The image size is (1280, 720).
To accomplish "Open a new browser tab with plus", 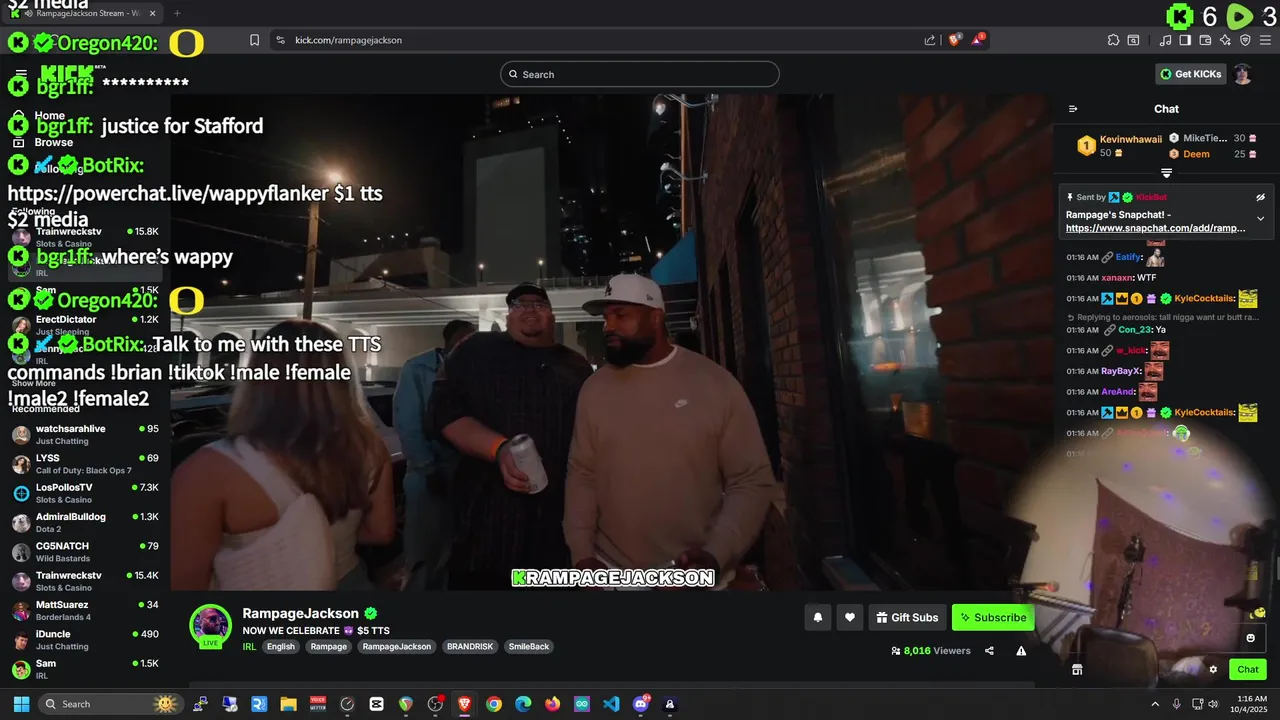I will 177,13.
